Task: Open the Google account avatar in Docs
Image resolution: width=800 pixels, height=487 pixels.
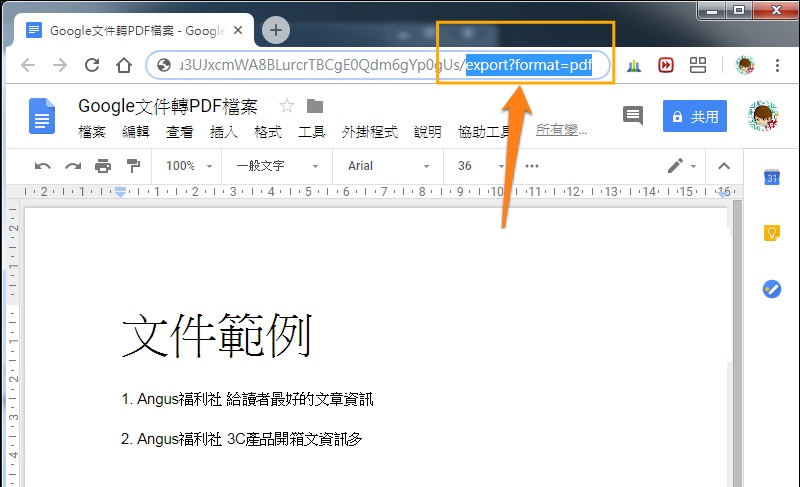Action: 763,116
